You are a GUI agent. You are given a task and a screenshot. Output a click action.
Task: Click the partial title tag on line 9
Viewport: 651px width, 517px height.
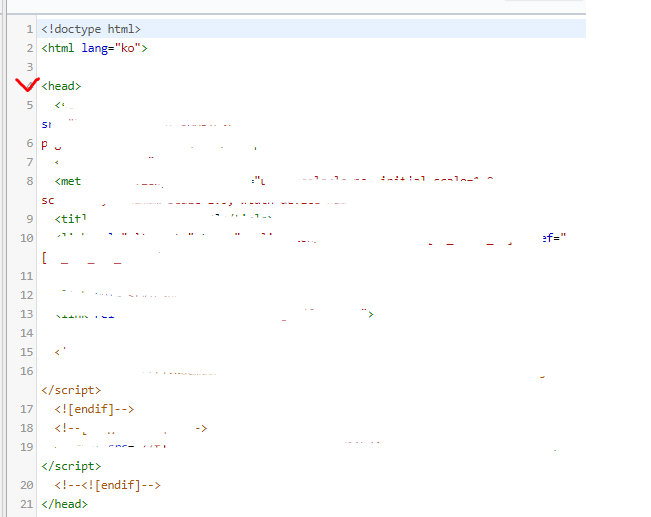(x=70, y=219)
